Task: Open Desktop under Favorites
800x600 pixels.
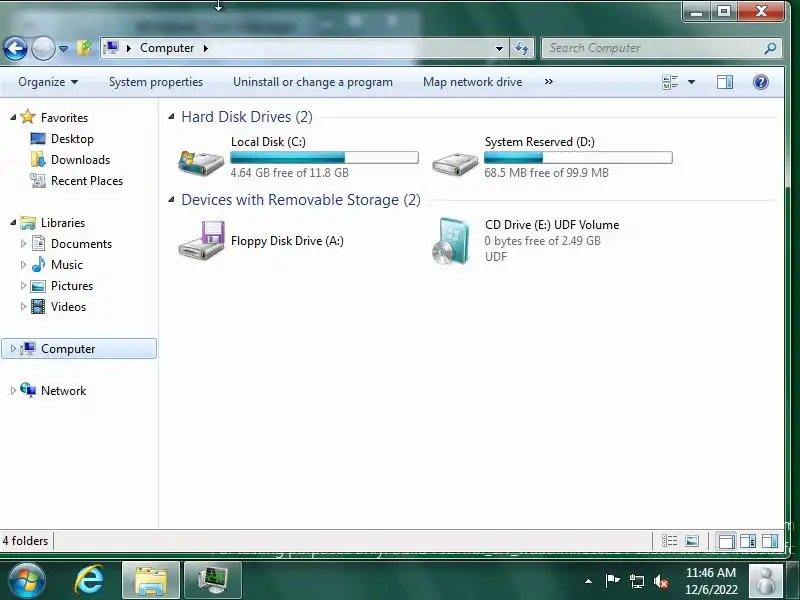Action: 72,139
